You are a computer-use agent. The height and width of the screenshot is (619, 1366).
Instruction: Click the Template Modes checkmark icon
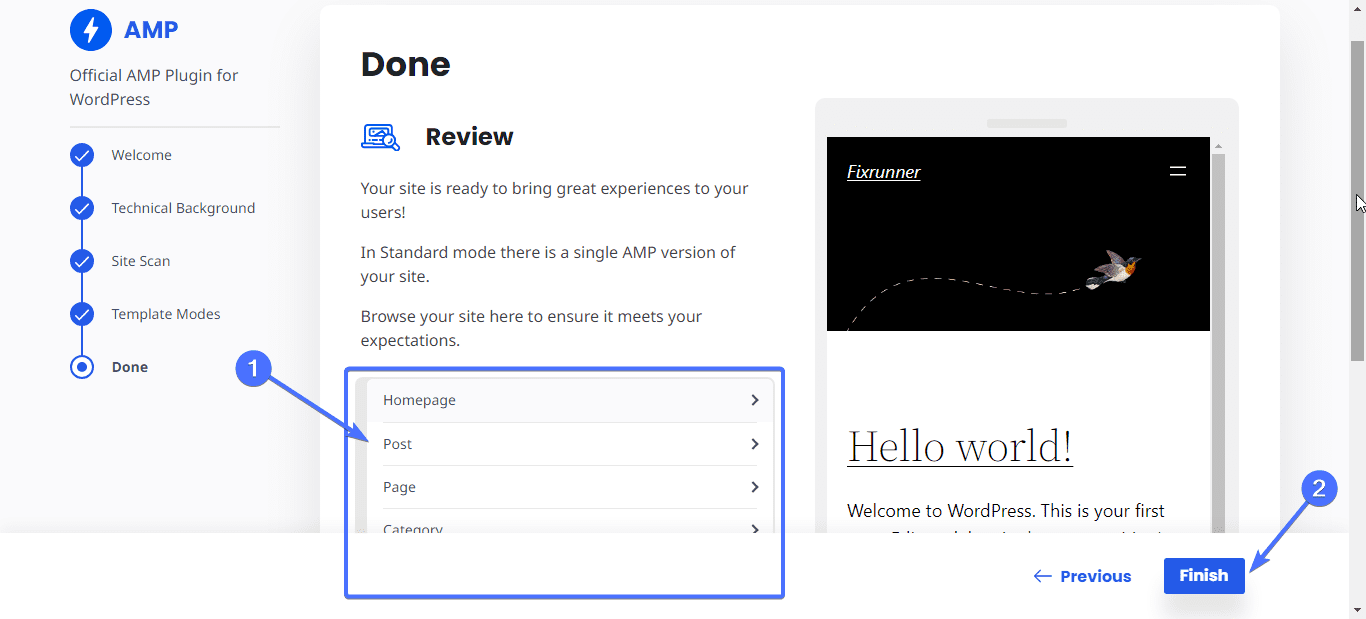pyautogui.click(x=82, y=314)
